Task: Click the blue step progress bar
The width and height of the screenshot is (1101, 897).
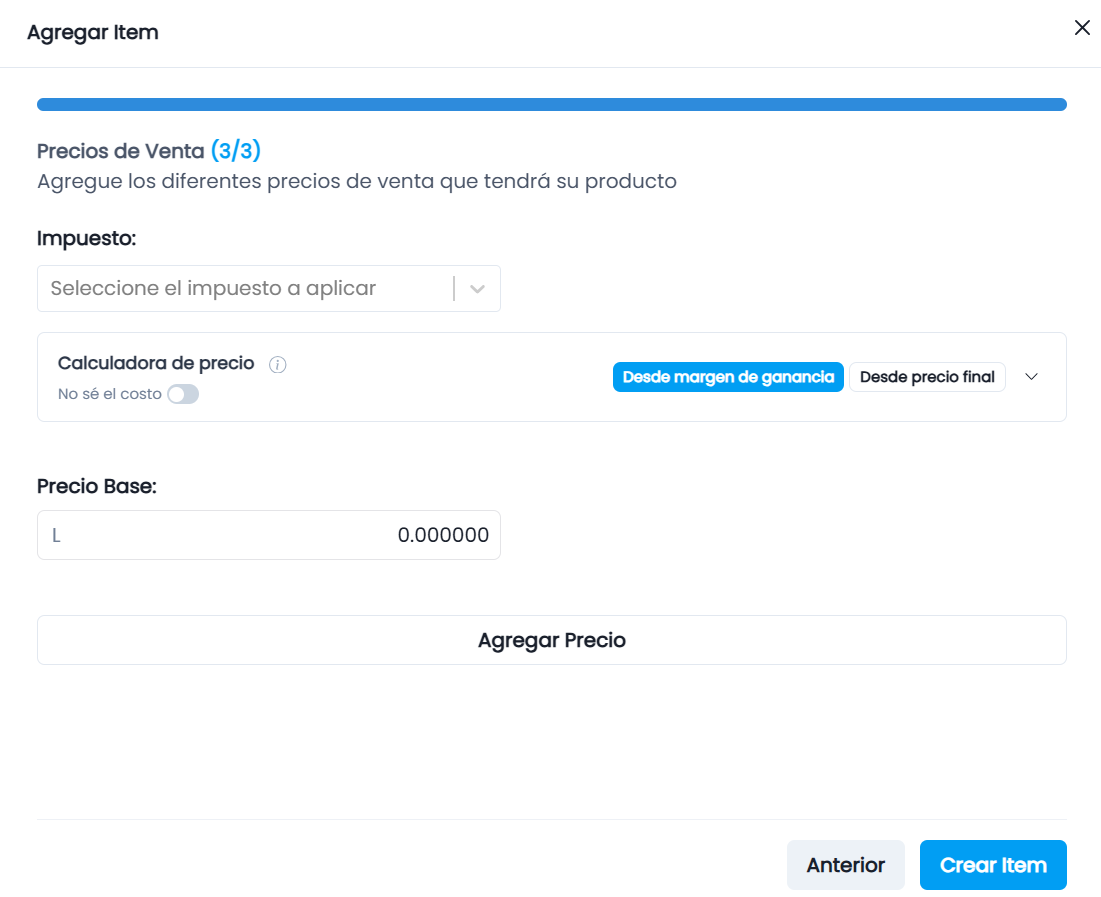Action: (x=552, y=105)
